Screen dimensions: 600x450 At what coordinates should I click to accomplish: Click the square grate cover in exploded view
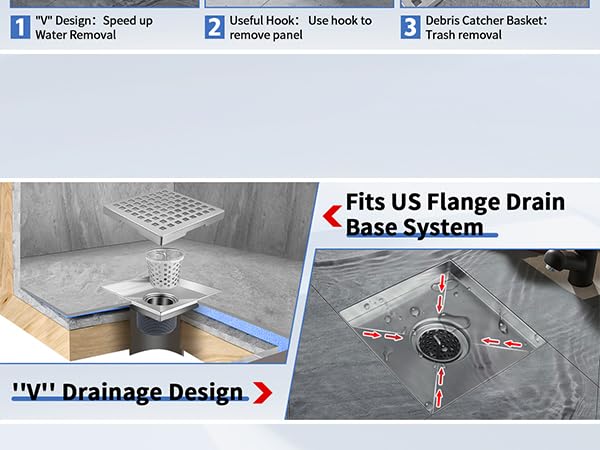click(164, 216)
